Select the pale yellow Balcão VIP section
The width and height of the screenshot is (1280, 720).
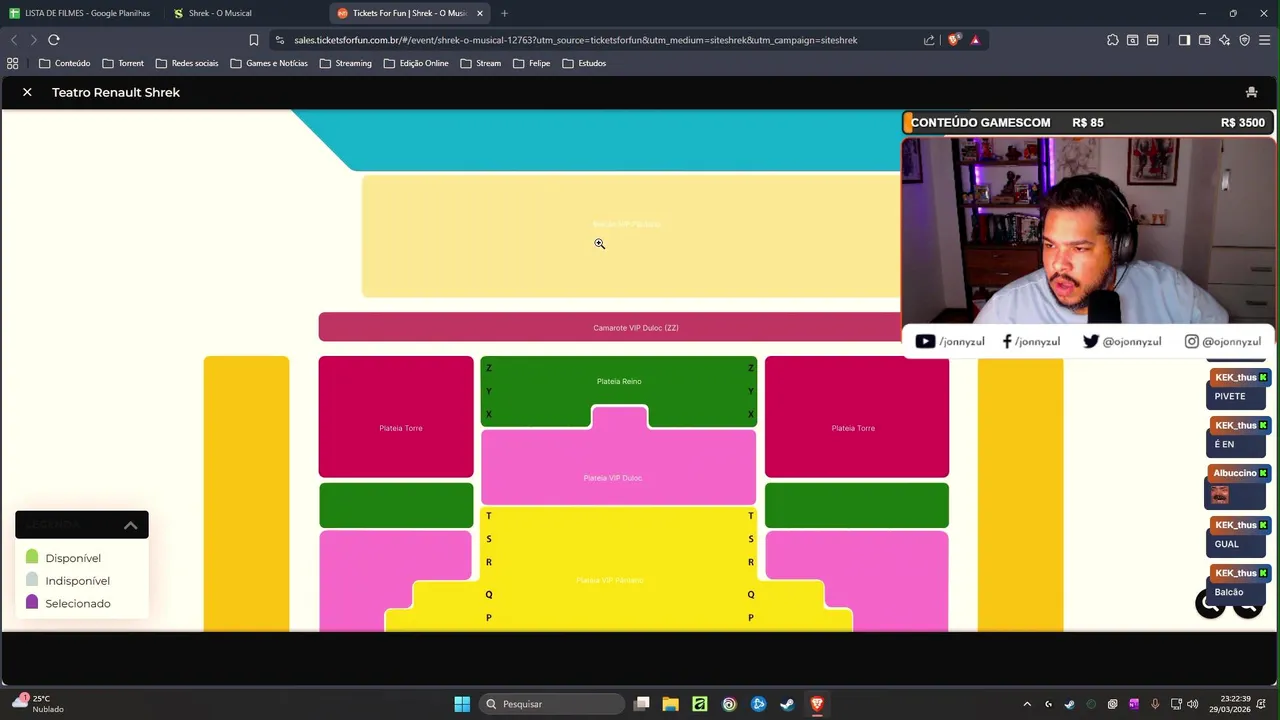point(631,236)
